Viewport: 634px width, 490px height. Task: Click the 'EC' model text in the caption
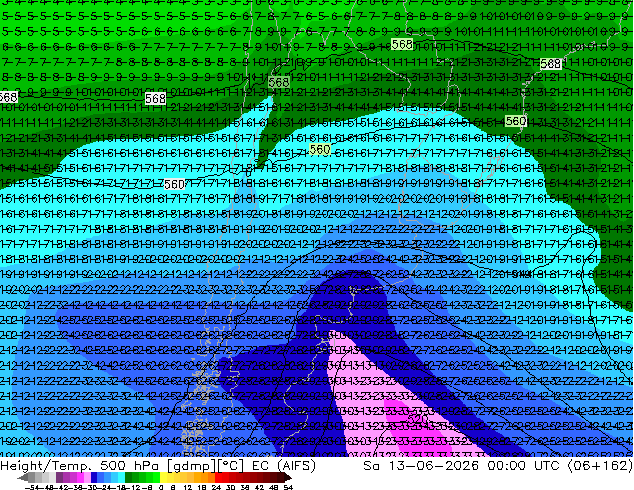(x=261, y=466)
